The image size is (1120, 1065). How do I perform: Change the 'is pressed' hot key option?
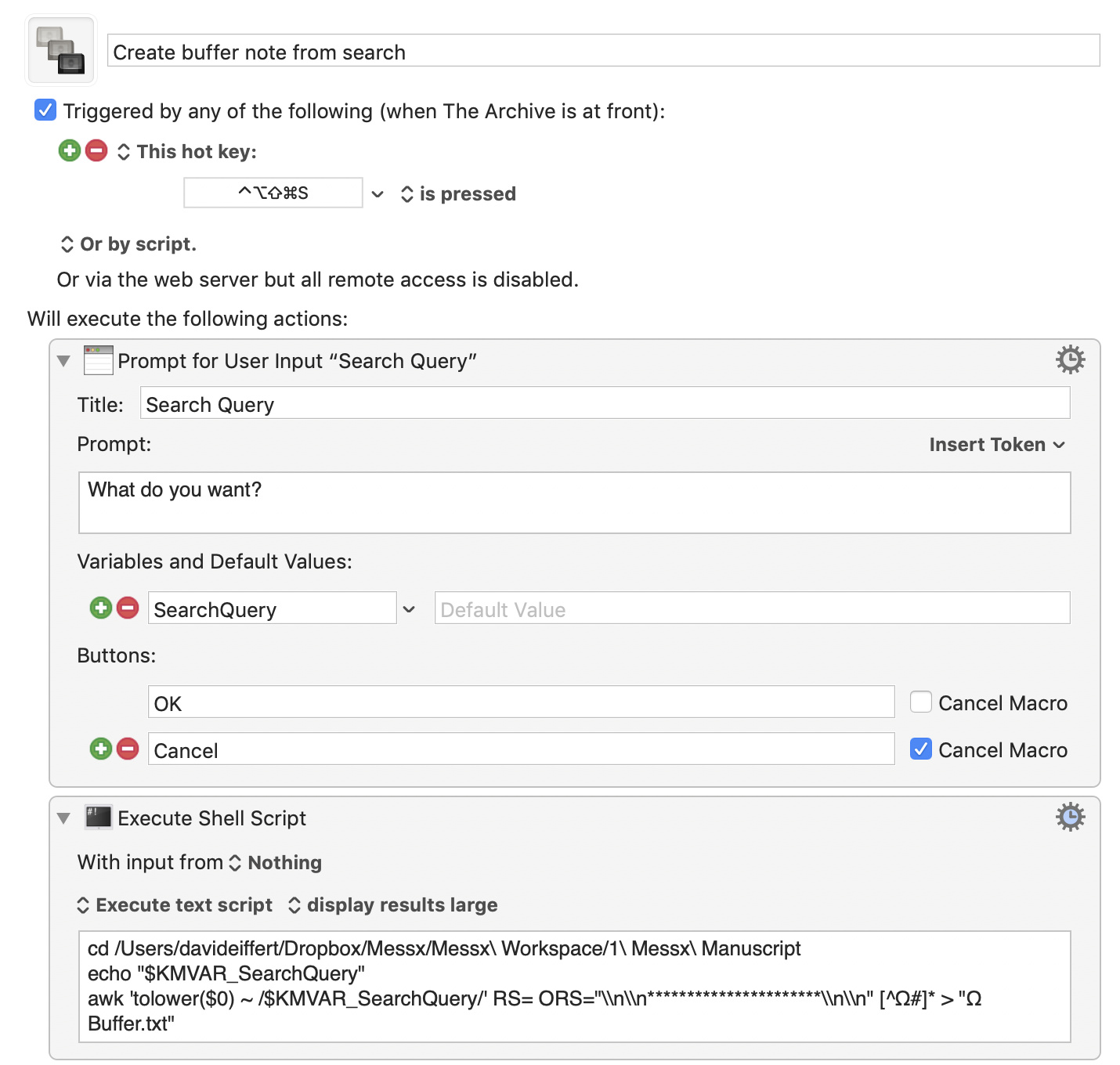coord(458,194)
